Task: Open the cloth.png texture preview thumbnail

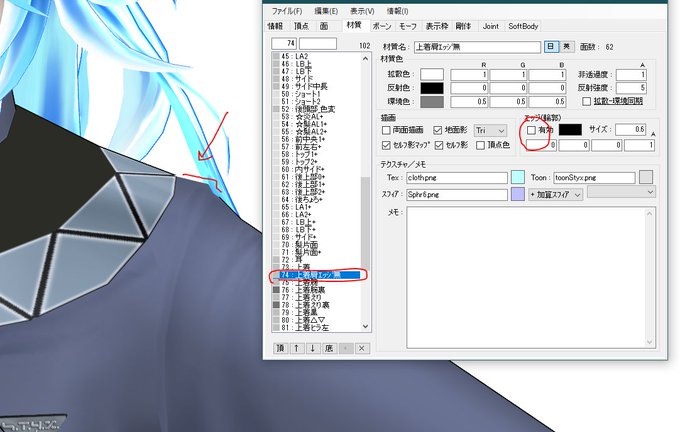Action: [x=518, y=177]
